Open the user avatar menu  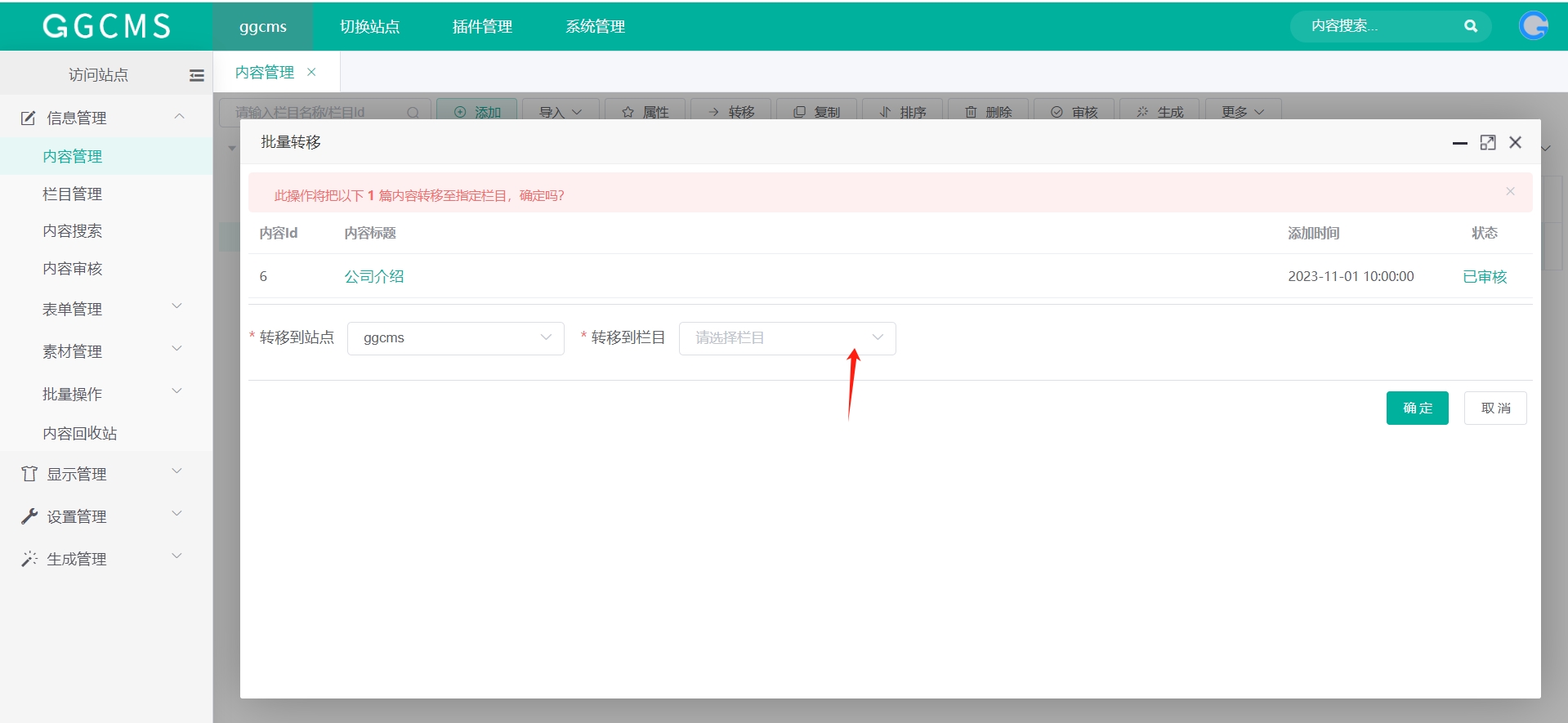click(x=1533, y=26)
